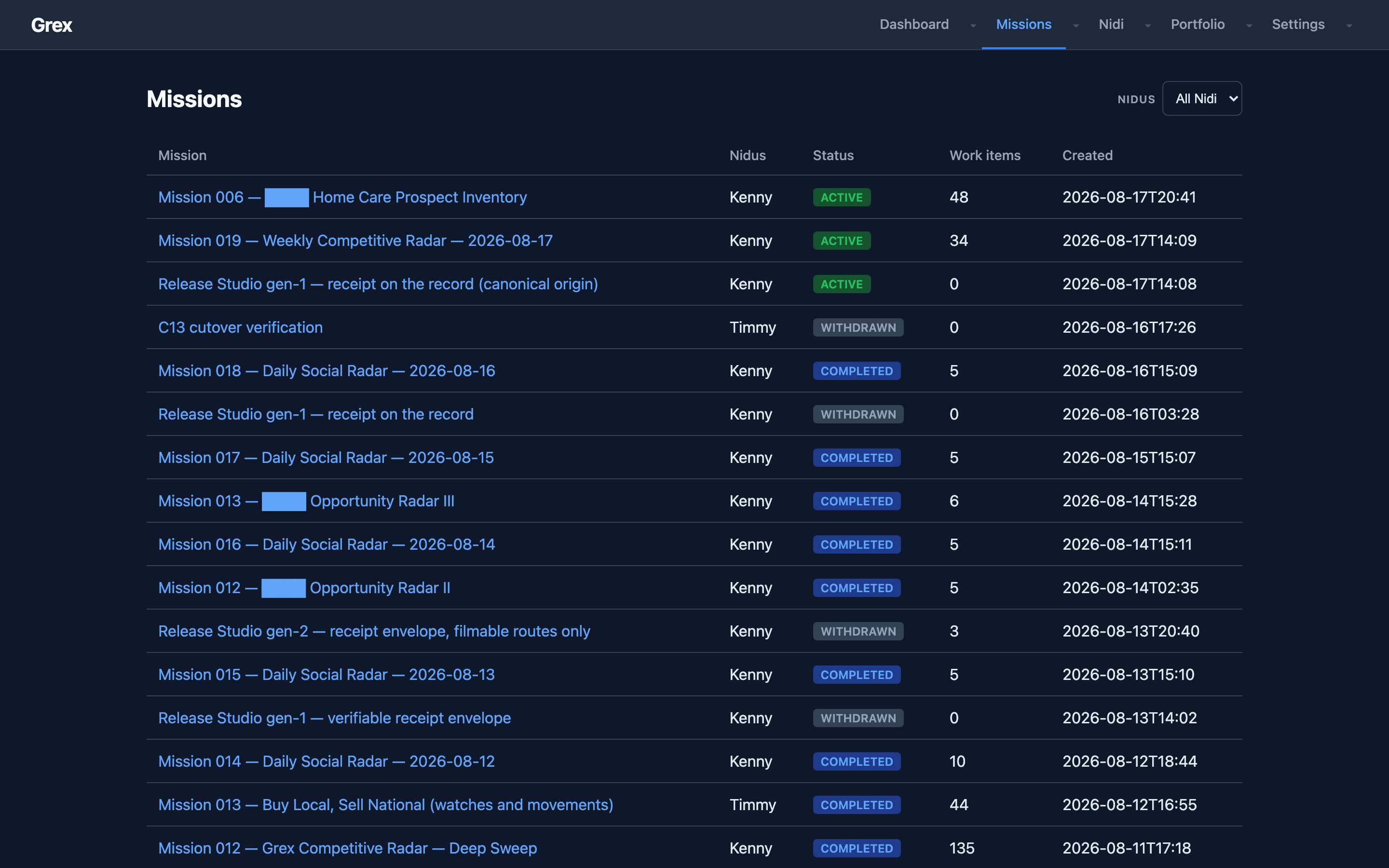1389x868 pixels.
Task: Open Mission 013 Opportunity Radar III
Action: click(306, 501)
